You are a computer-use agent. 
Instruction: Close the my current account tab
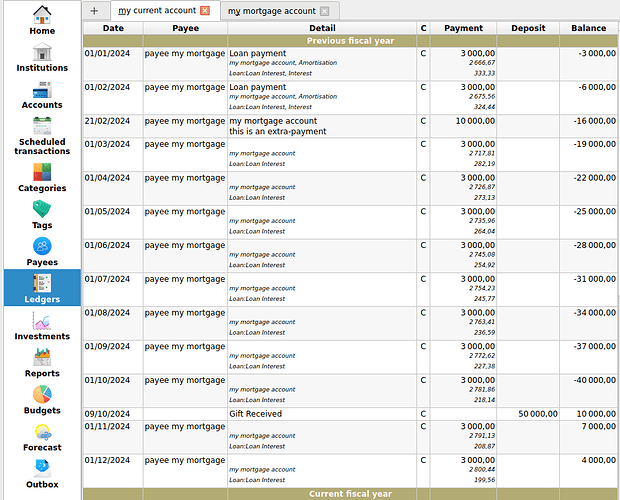pyautogui.click(x=205, y=11)
